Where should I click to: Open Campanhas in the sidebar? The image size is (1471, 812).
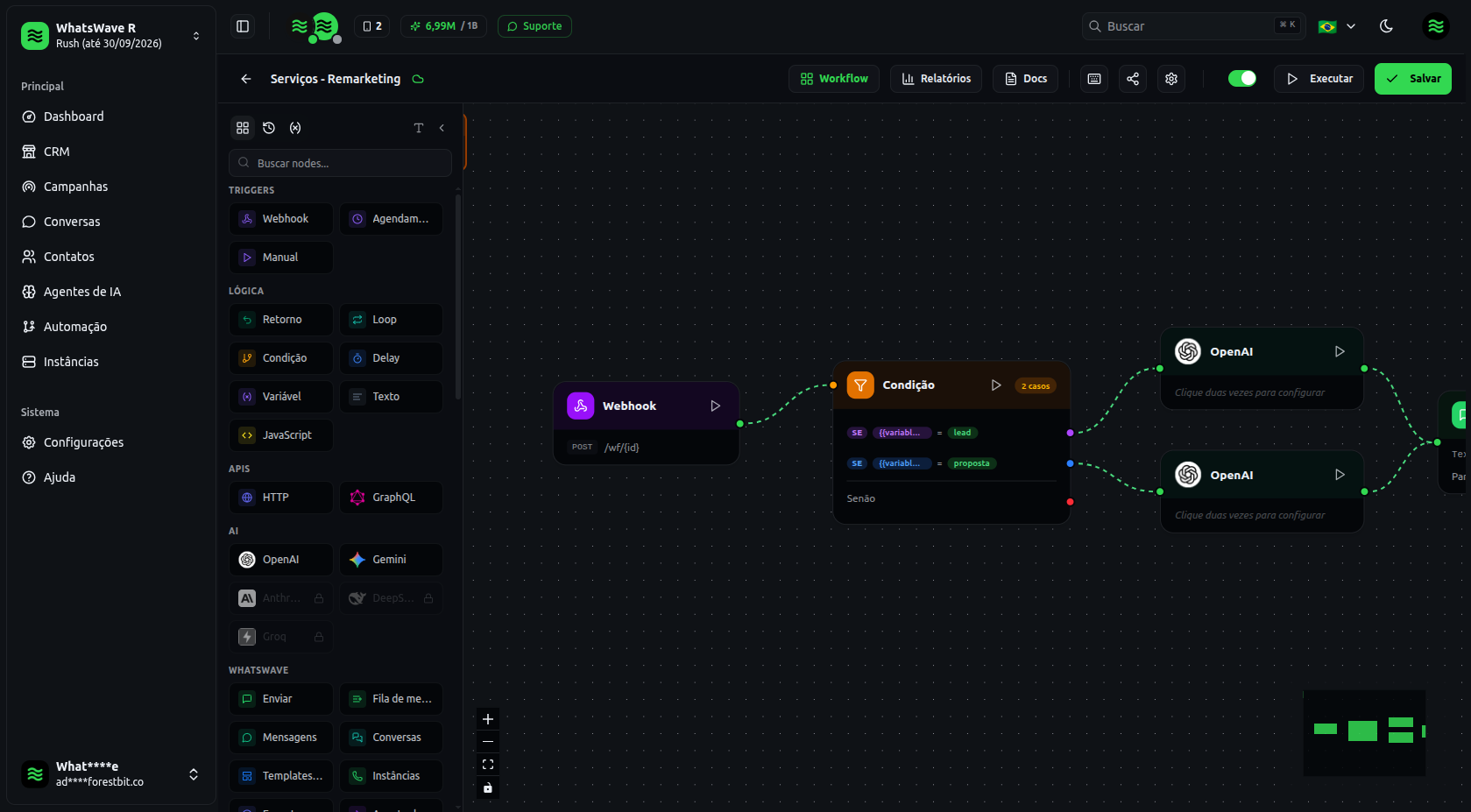pos(111,187)
